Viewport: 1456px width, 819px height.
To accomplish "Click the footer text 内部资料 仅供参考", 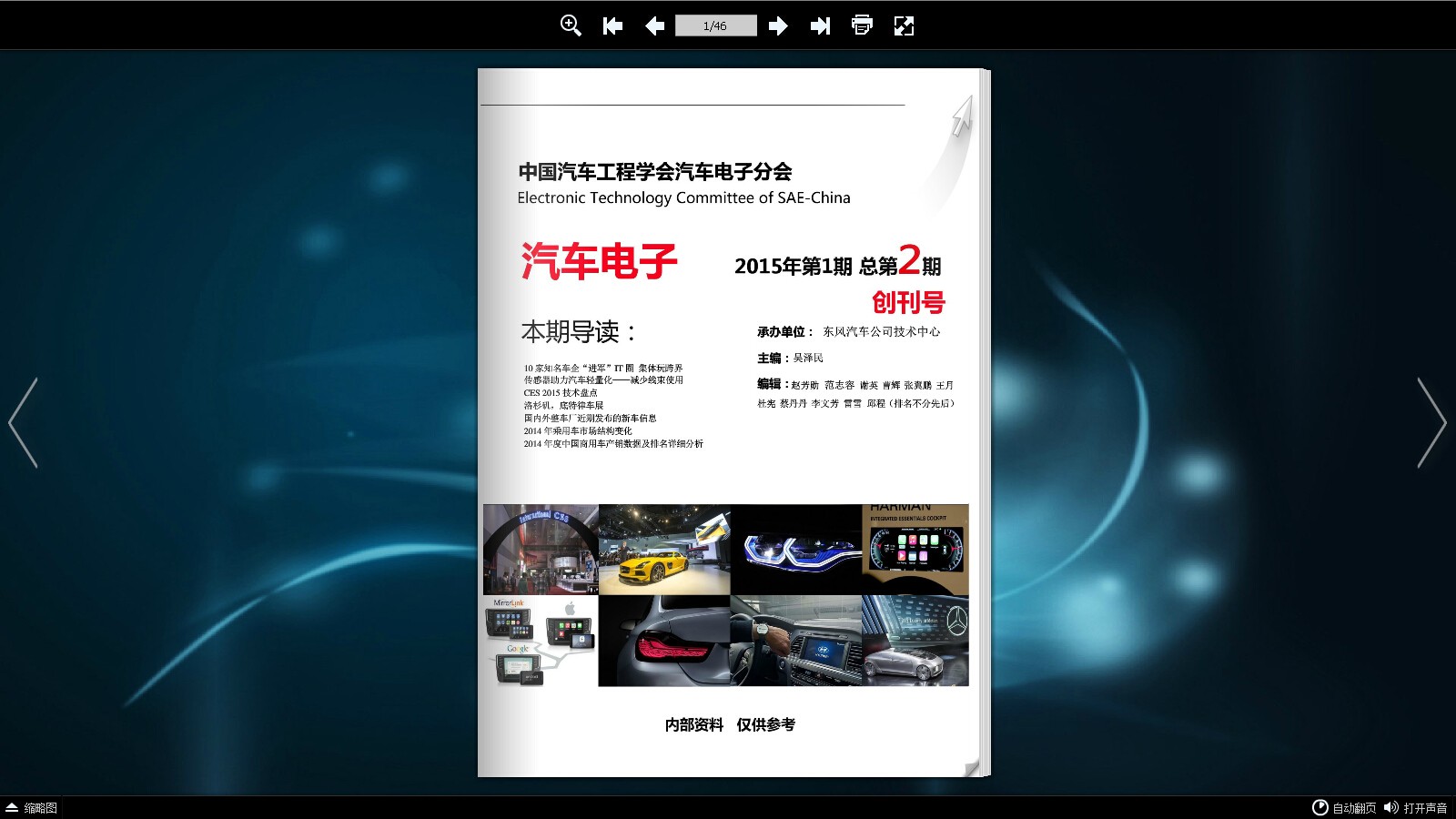I will click(730, 724).
